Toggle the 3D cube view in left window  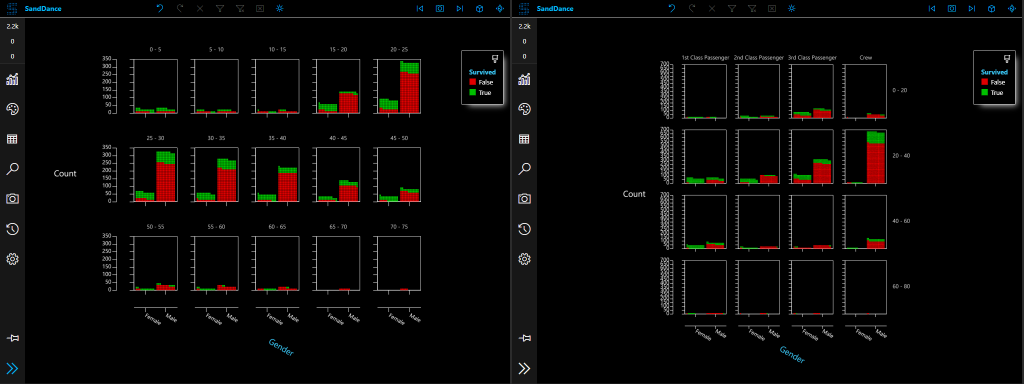(480, 8)
